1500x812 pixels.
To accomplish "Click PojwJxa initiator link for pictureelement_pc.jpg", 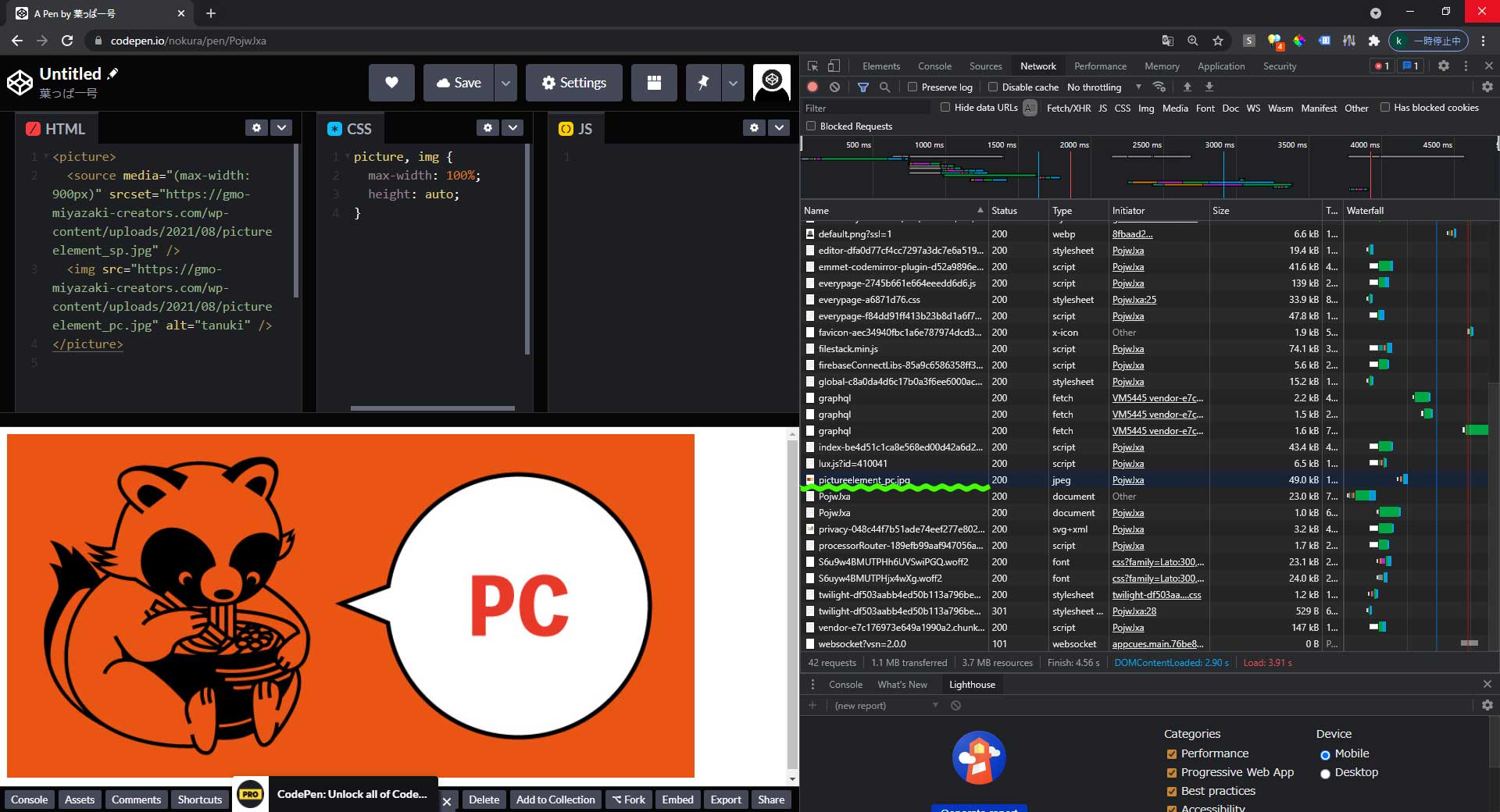I will [x=1127, y=480].
